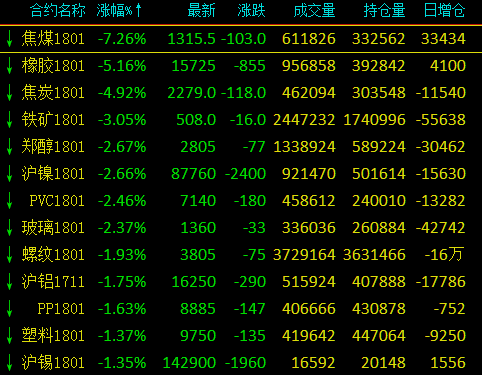Click the down arrow beside 焦煤1801
The width and height of the screenshot is (482, 375).
(x=10, y=39)
